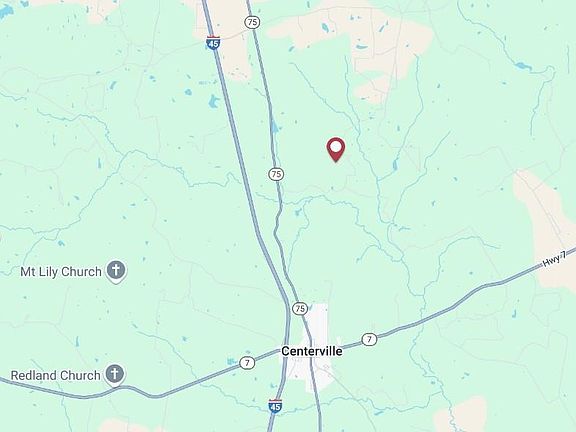Viewport: 576px width, 432px height.
Task: Click the Route 7 shield east of Centerville
Action: (x=369, y=339)
